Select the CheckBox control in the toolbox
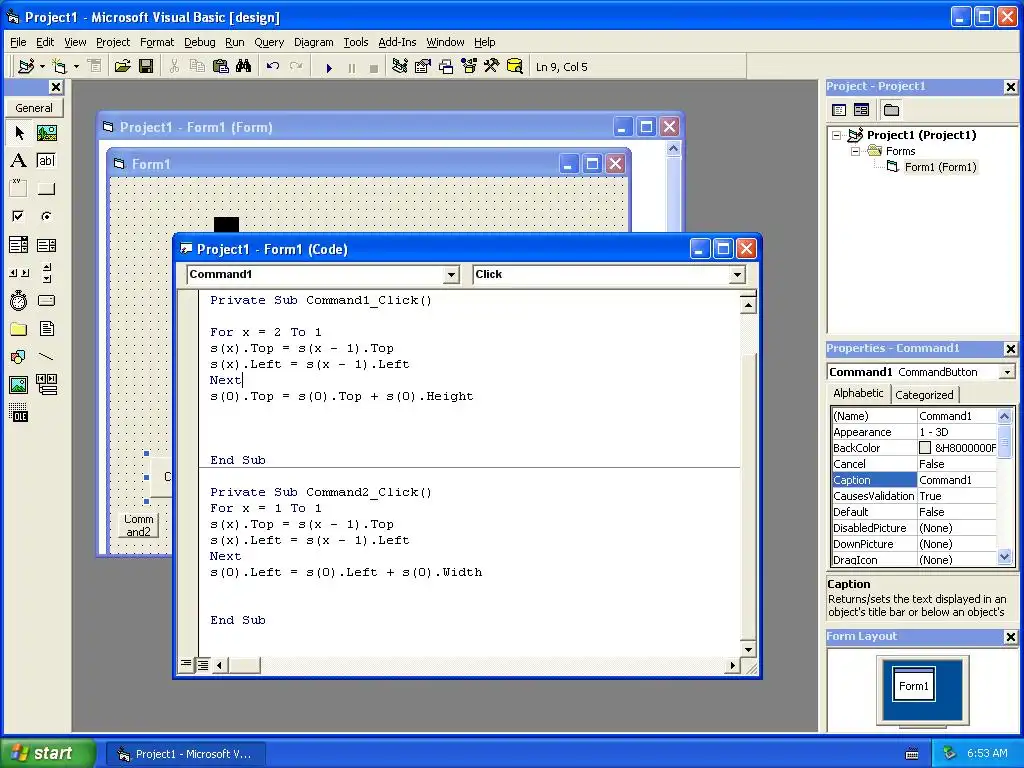This screenshot has width=1024, height=768. click(x=19, y=216)
